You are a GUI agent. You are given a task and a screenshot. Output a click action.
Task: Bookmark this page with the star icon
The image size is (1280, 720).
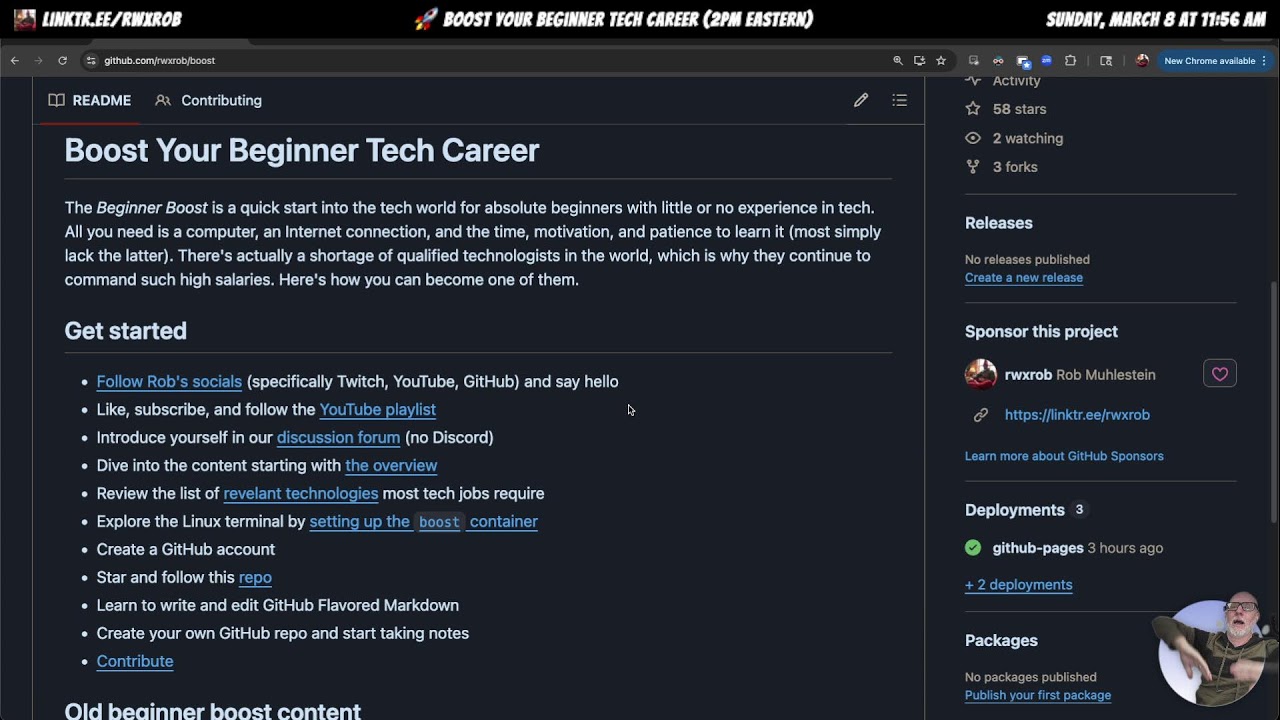(941, 61)
